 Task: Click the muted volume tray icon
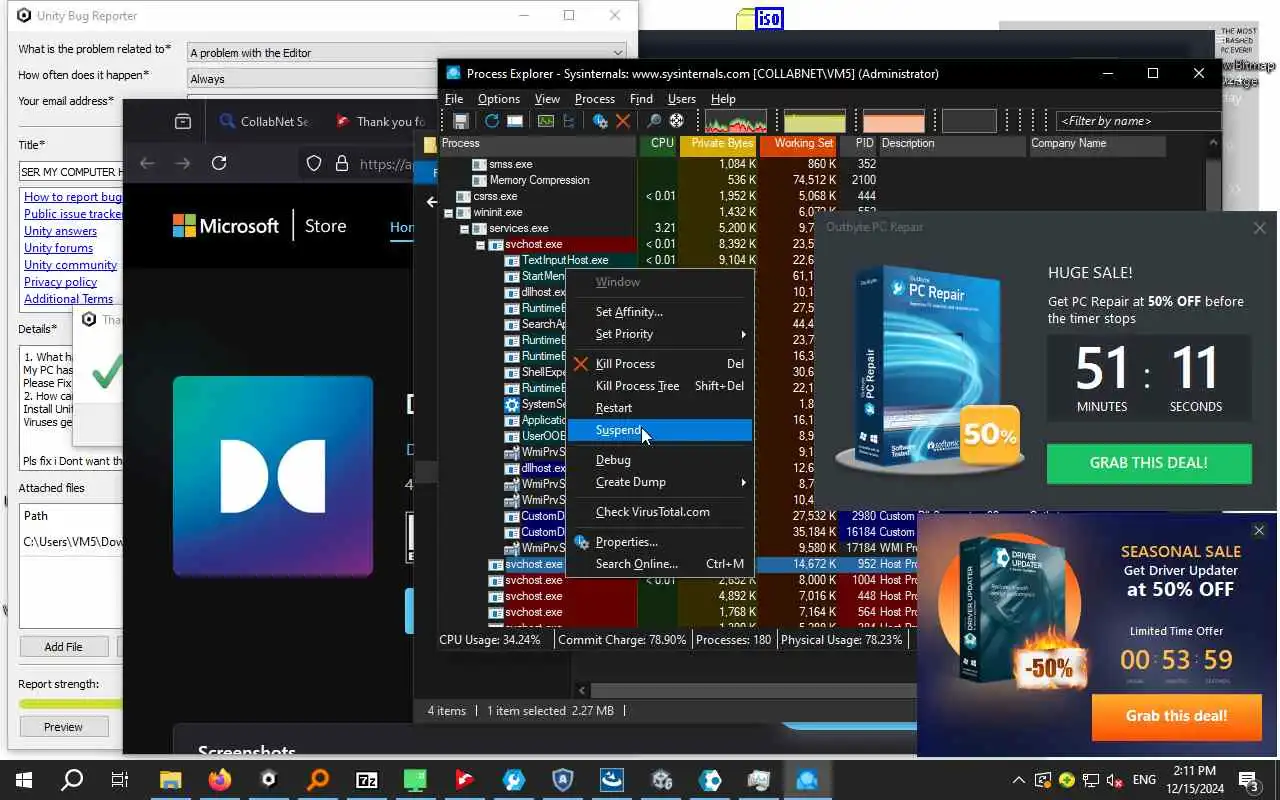coord(1115,780)
